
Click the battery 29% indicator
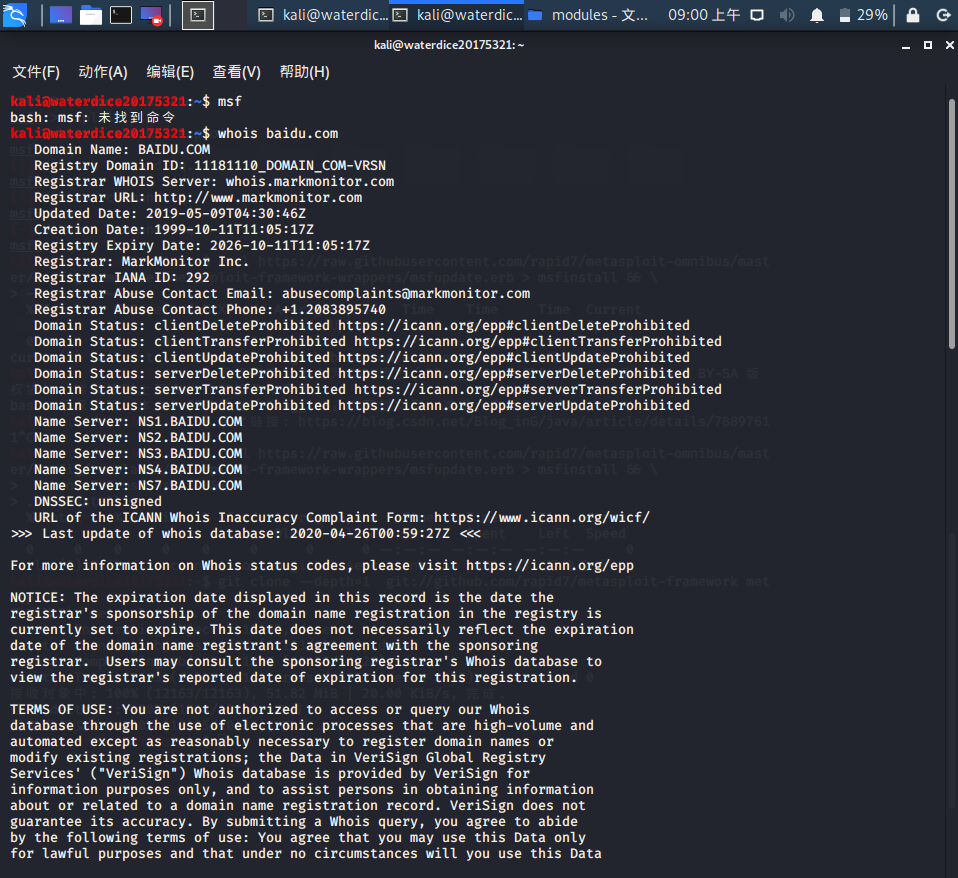[862, 15]
